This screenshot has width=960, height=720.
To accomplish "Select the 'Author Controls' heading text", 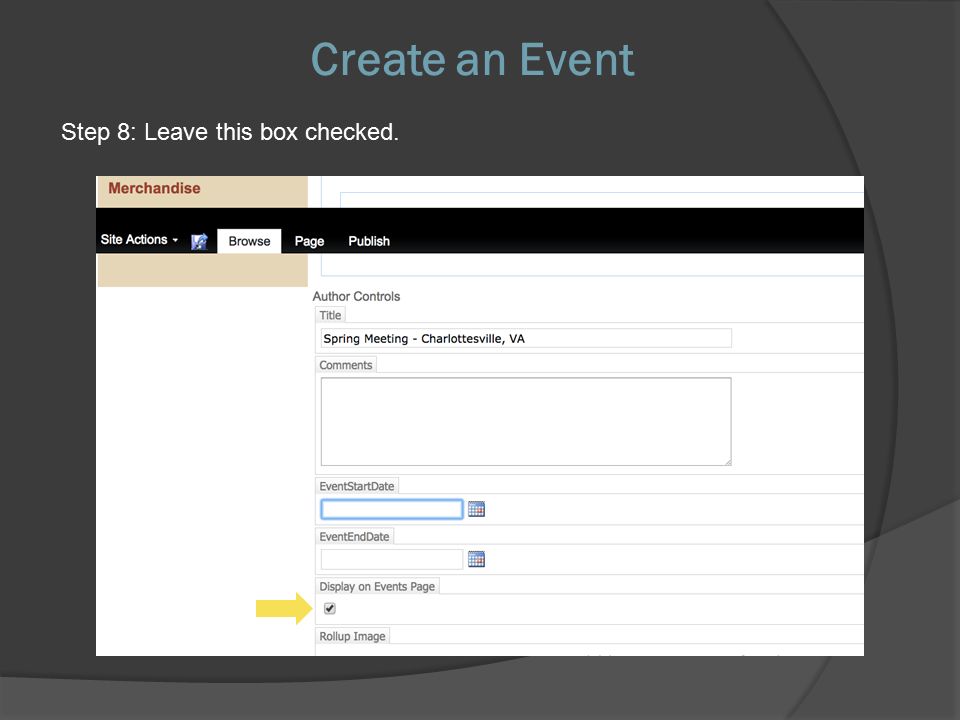I will [x=356, y=296].
